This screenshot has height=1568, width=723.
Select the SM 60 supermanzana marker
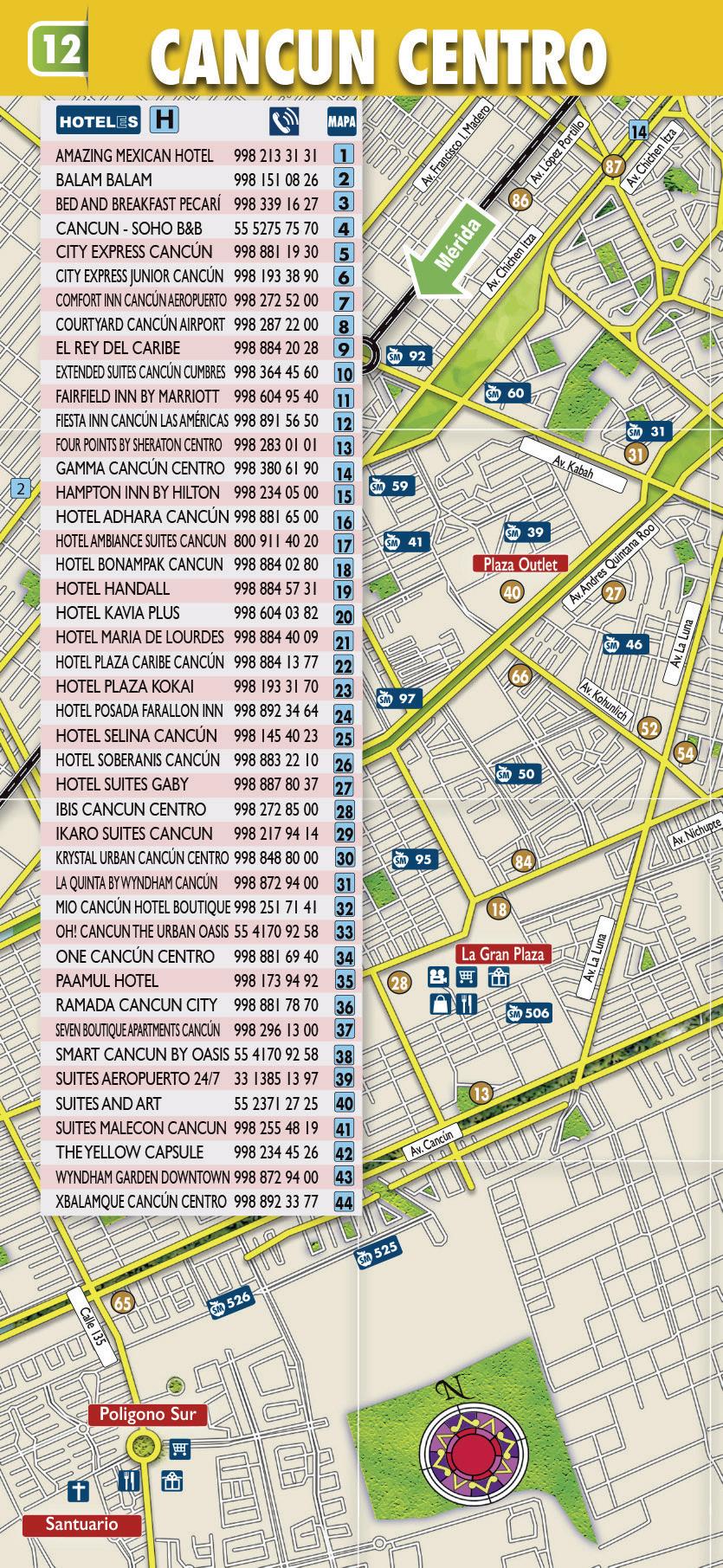(x=506, y=393)
